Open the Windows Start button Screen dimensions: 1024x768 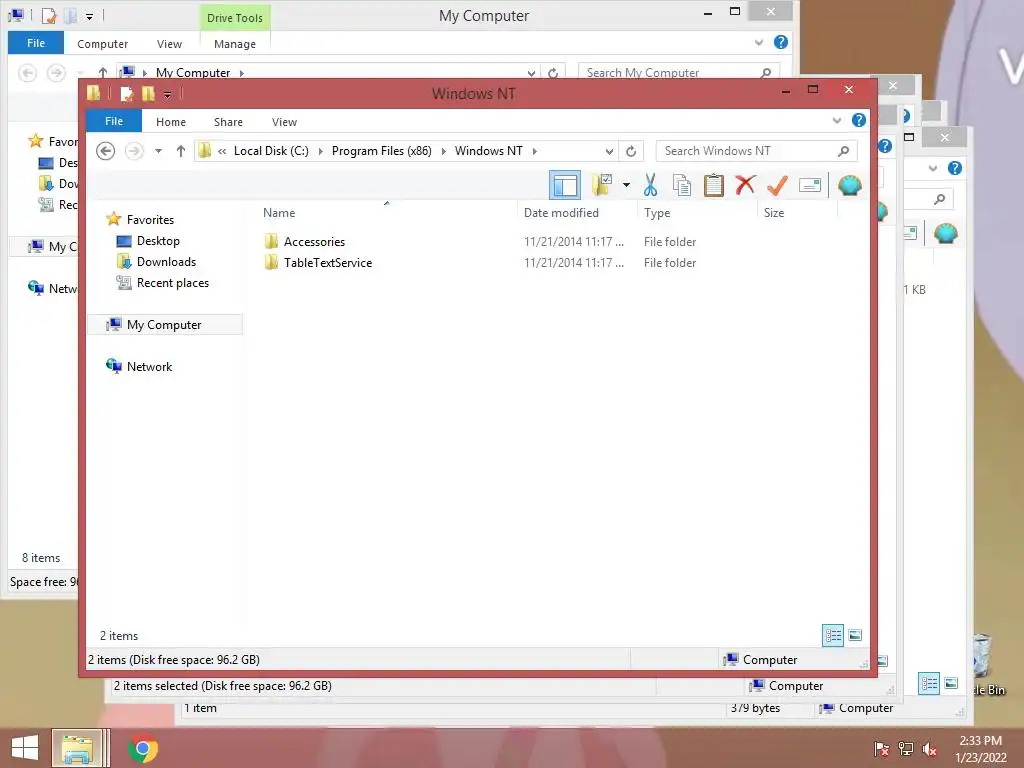pos(25,748)
